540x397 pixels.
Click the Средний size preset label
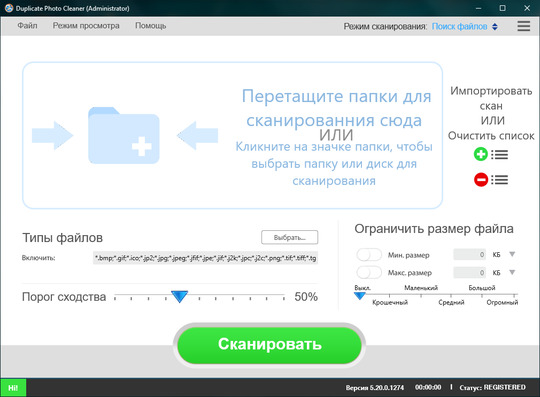[x=451, y=302]
